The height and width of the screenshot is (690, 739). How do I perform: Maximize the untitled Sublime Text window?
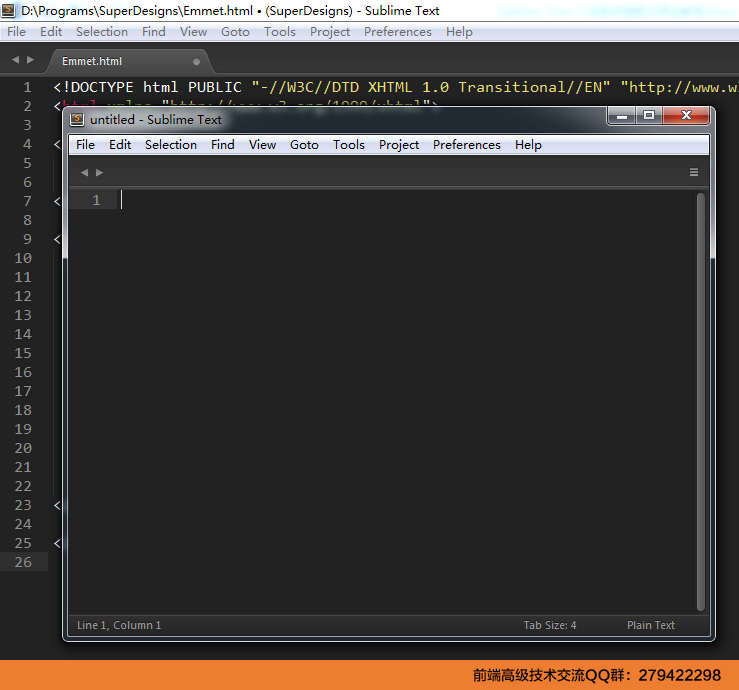(x=649, y=115)
